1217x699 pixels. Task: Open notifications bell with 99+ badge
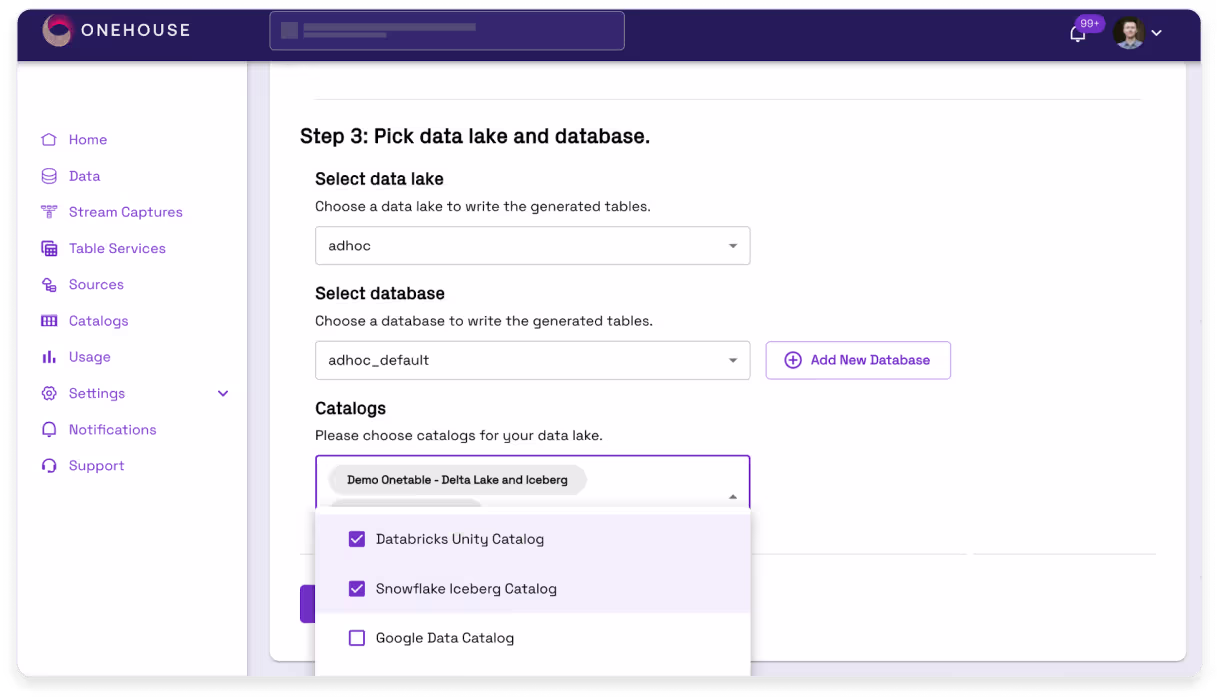(1078, 33)
